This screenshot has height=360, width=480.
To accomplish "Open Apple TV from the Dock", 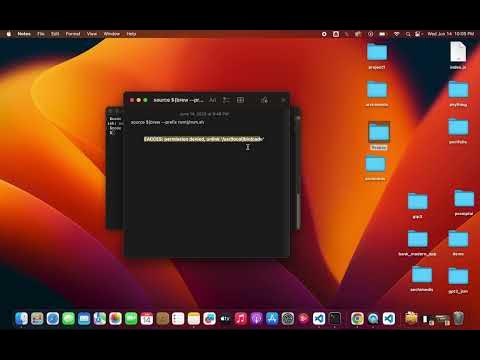I will [x=225, y=319].
